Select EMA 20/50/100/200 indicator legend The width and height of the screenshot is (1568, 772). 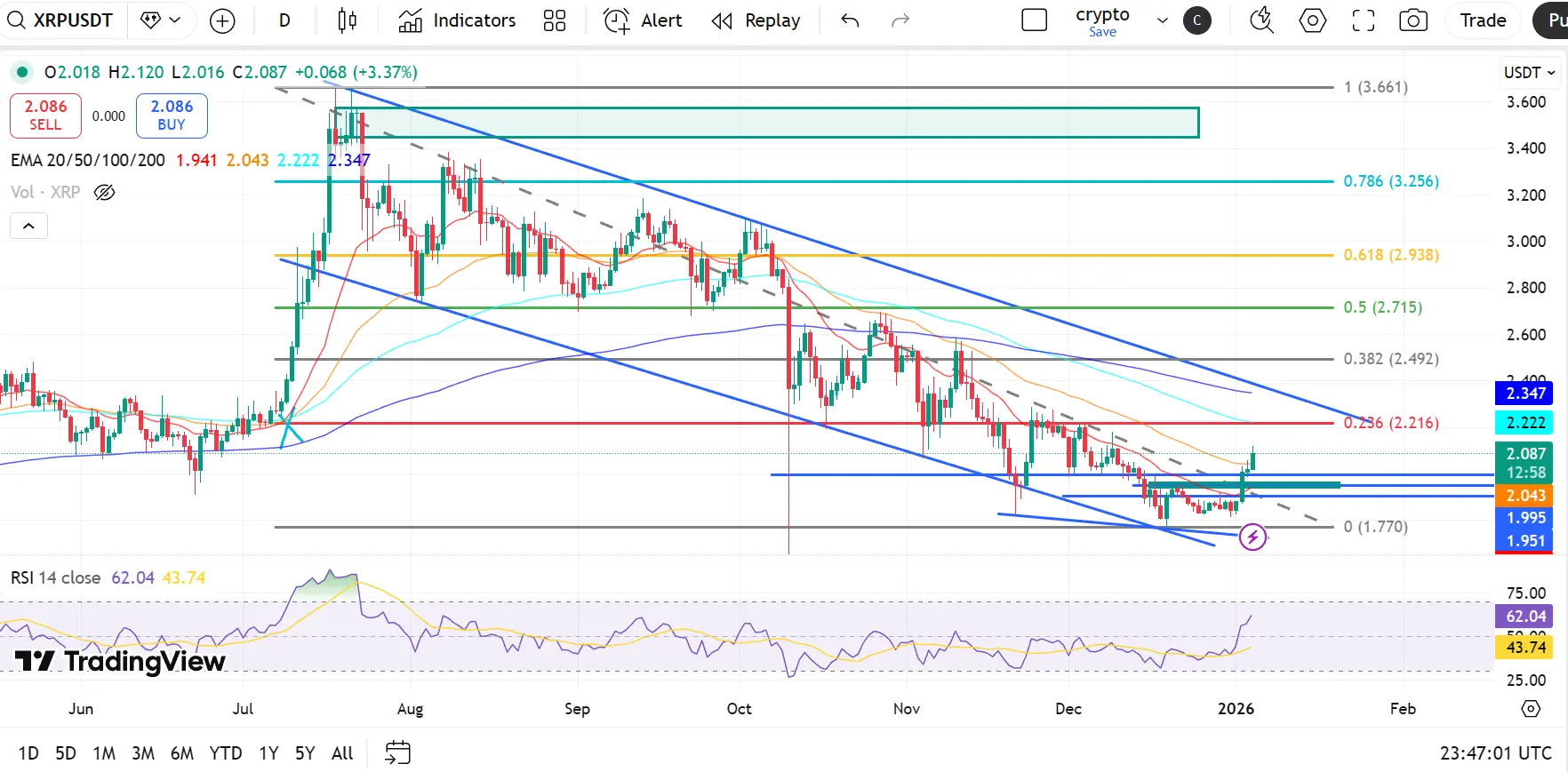(88, 160)
